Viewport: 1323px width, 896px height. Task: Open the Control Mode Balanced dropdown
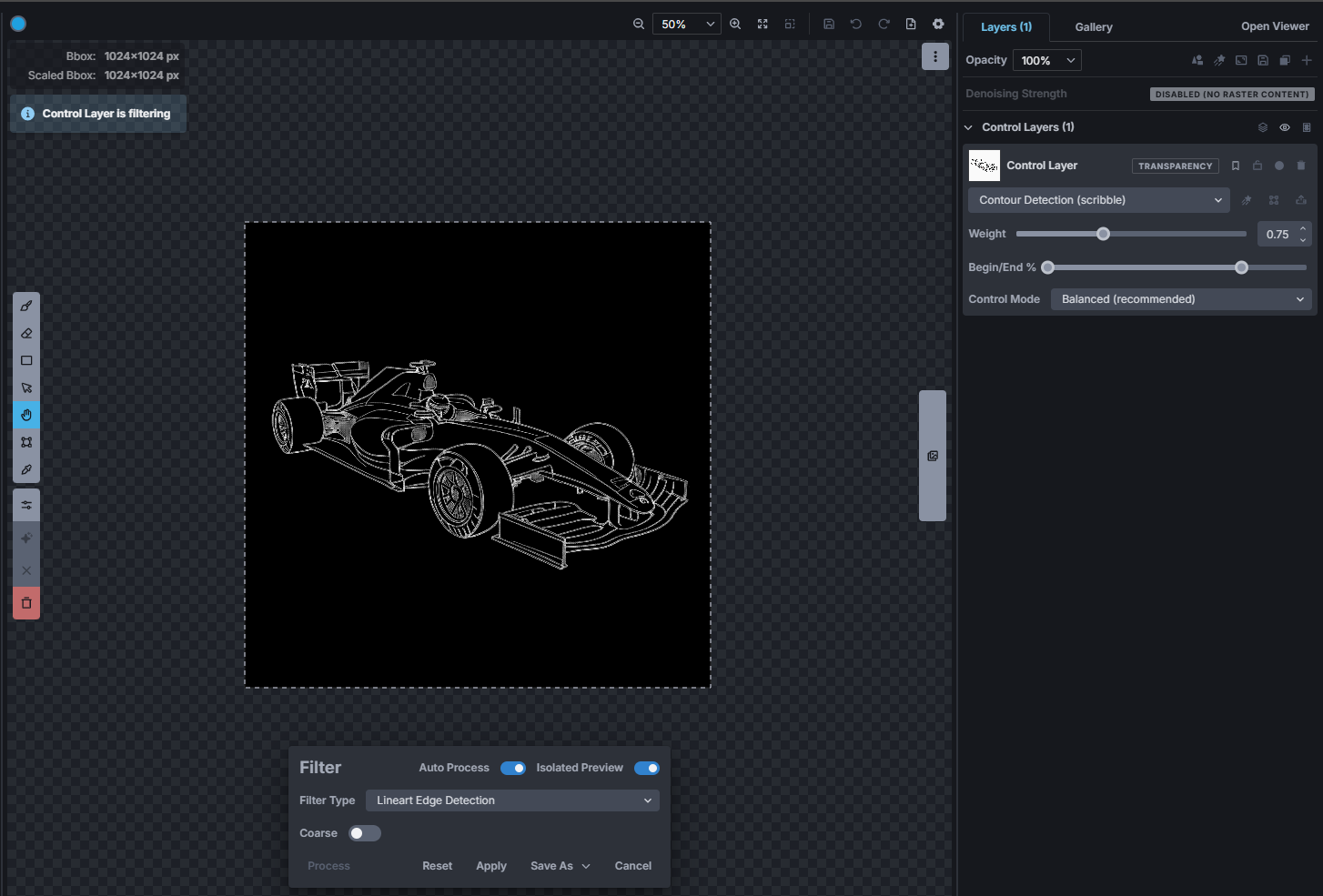tap(1181, 299)
